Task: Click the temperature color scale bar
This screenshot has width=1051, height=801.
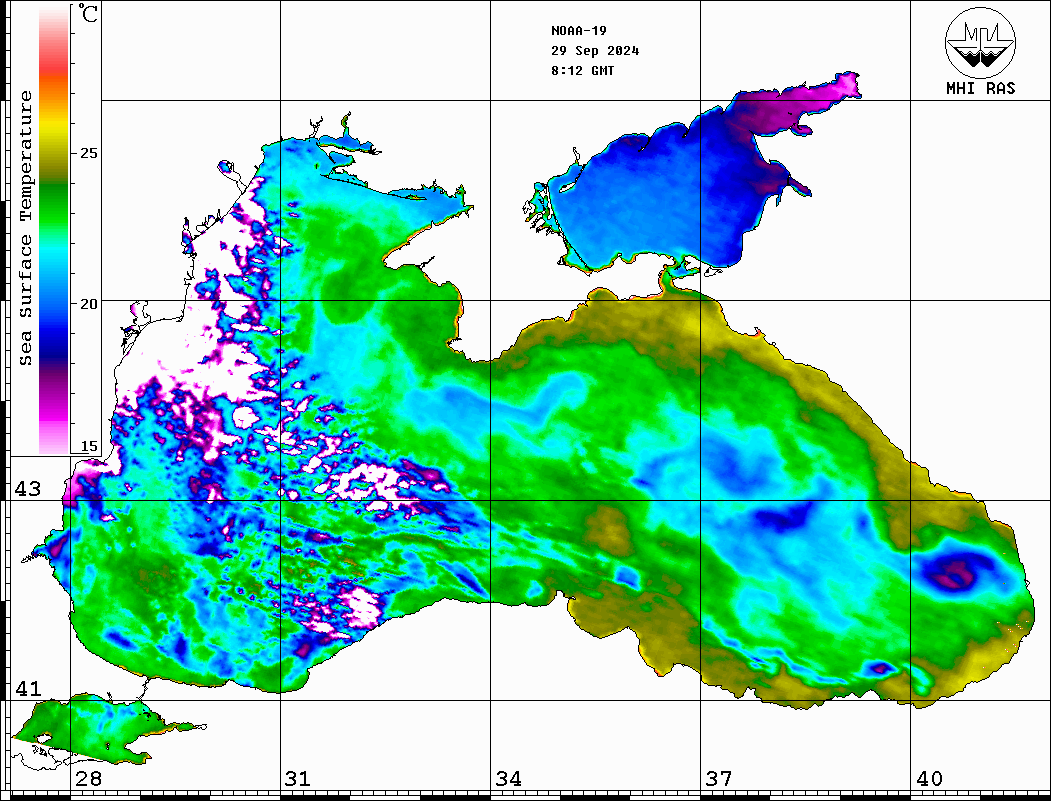Action: tap(54, 230)
